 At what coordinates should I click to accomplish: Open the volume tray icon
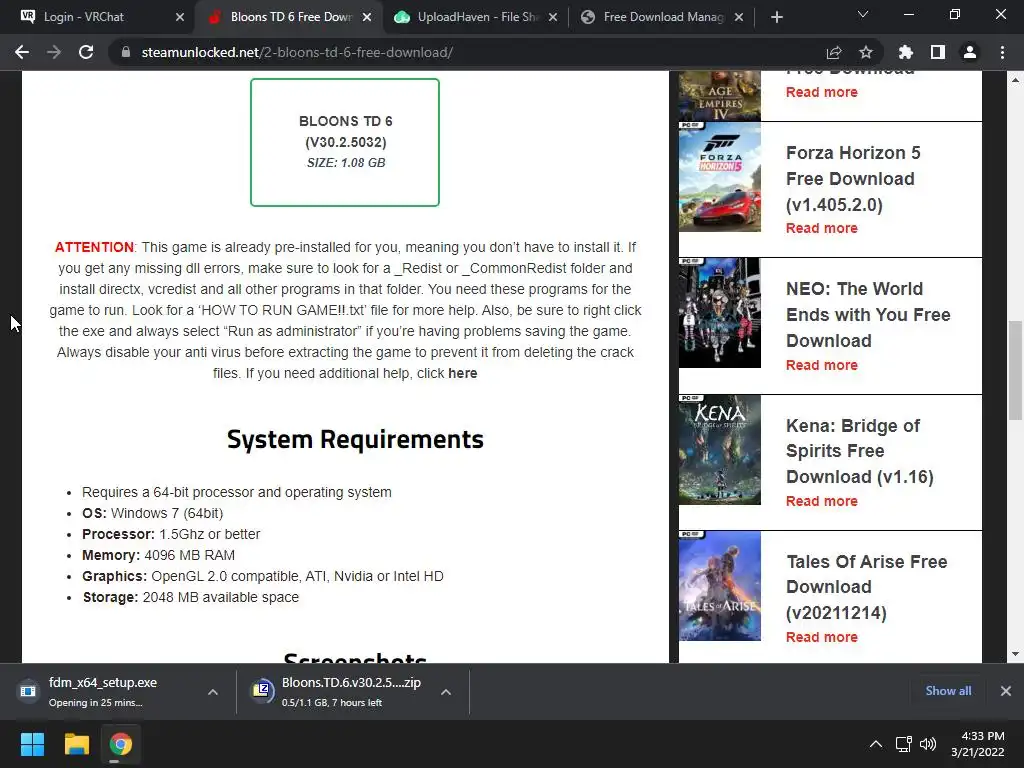(927, 744)
